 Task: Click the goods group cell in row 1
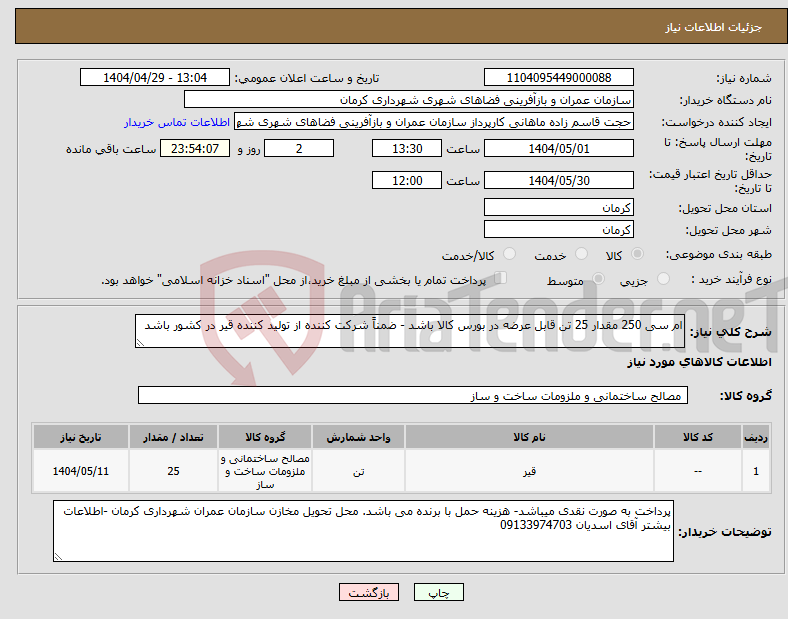tap(265, 471)
